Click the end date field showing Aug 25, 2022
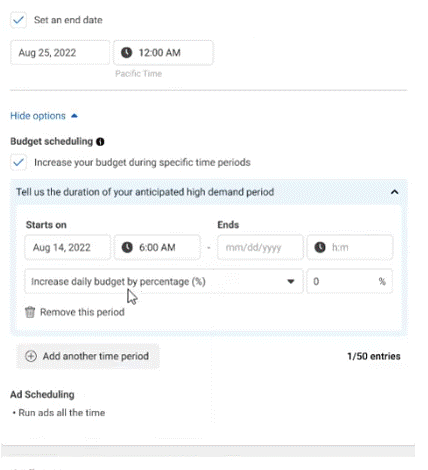This screenshot has width=428, height=470. (x=60, y=53)
